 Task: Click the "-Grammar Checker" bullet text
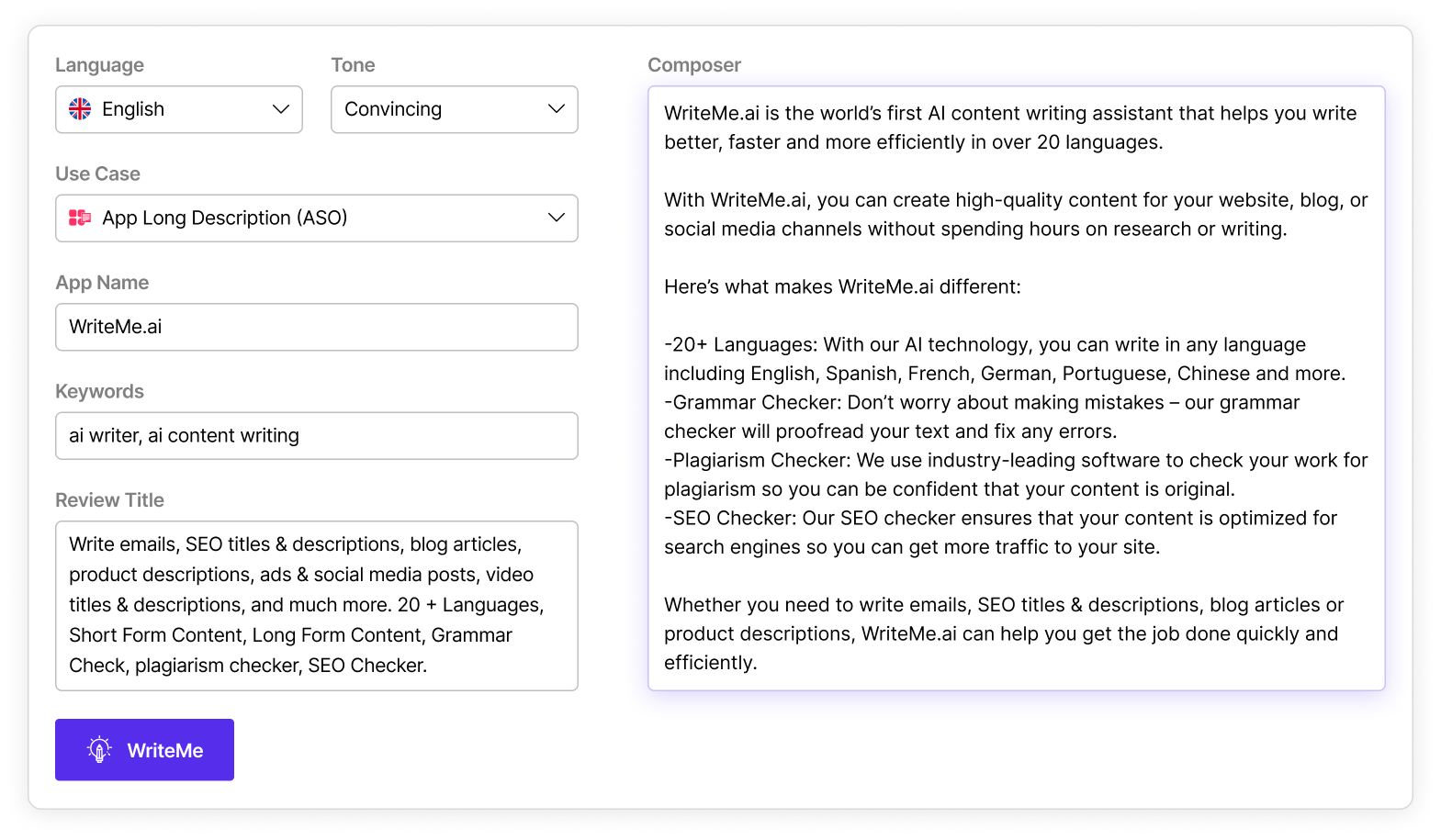pyautogui.click(x=982, y=417)
